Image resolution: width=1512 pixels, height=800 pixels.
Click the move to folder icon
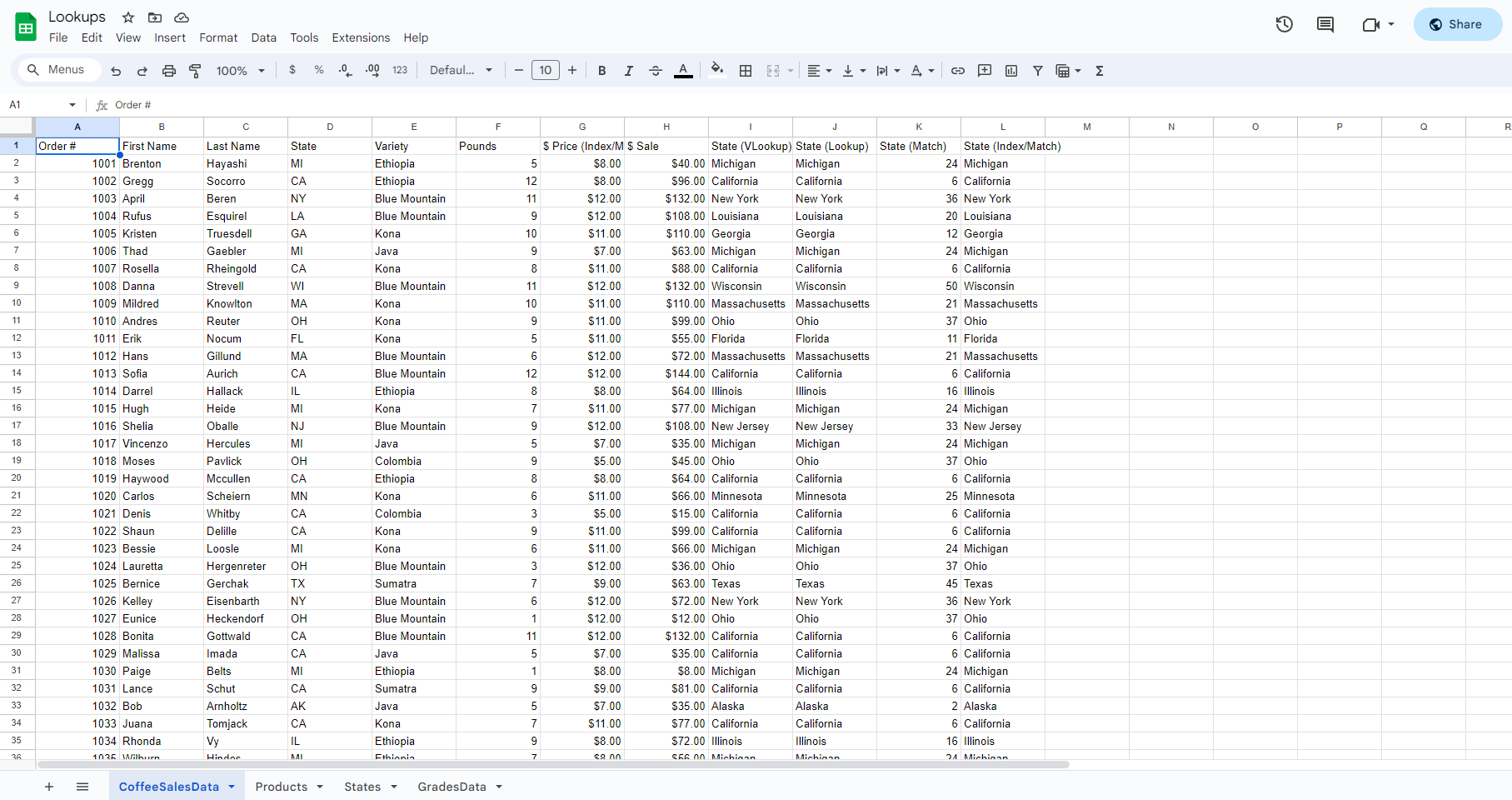[x=155, y=17]
